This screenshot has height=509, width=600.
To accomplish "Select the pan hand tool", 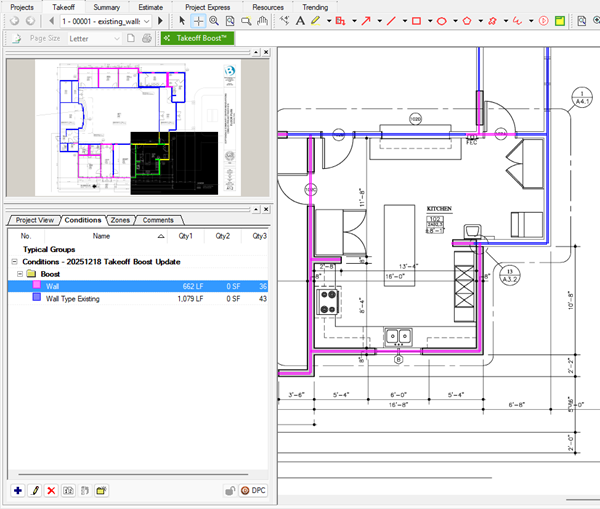I will click(262, 20).
